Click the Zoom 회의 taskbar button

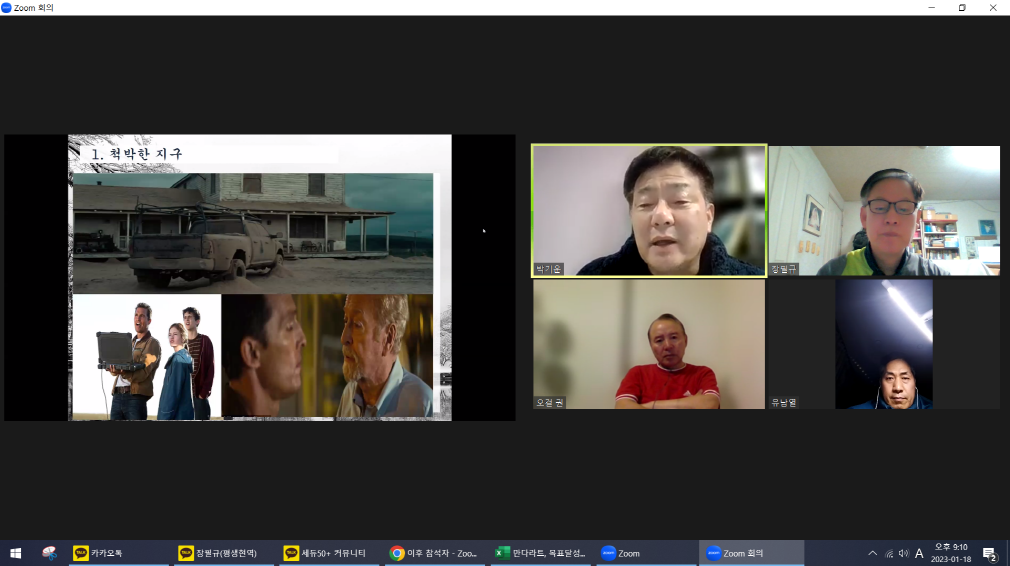click(x=752, y=553)
